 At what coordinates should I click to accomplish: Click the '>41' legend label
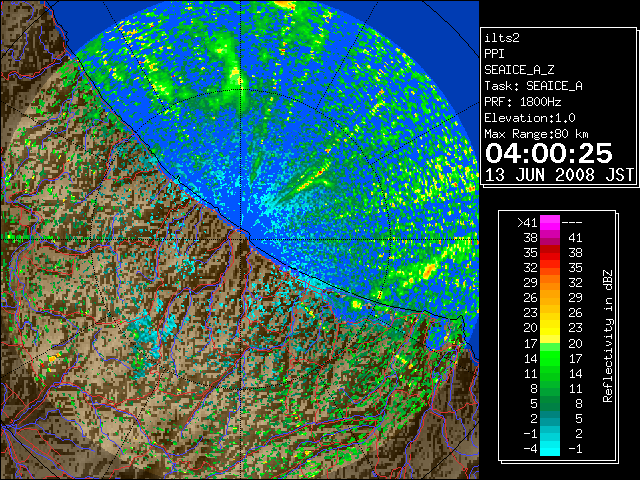click(x=527, y=222)
